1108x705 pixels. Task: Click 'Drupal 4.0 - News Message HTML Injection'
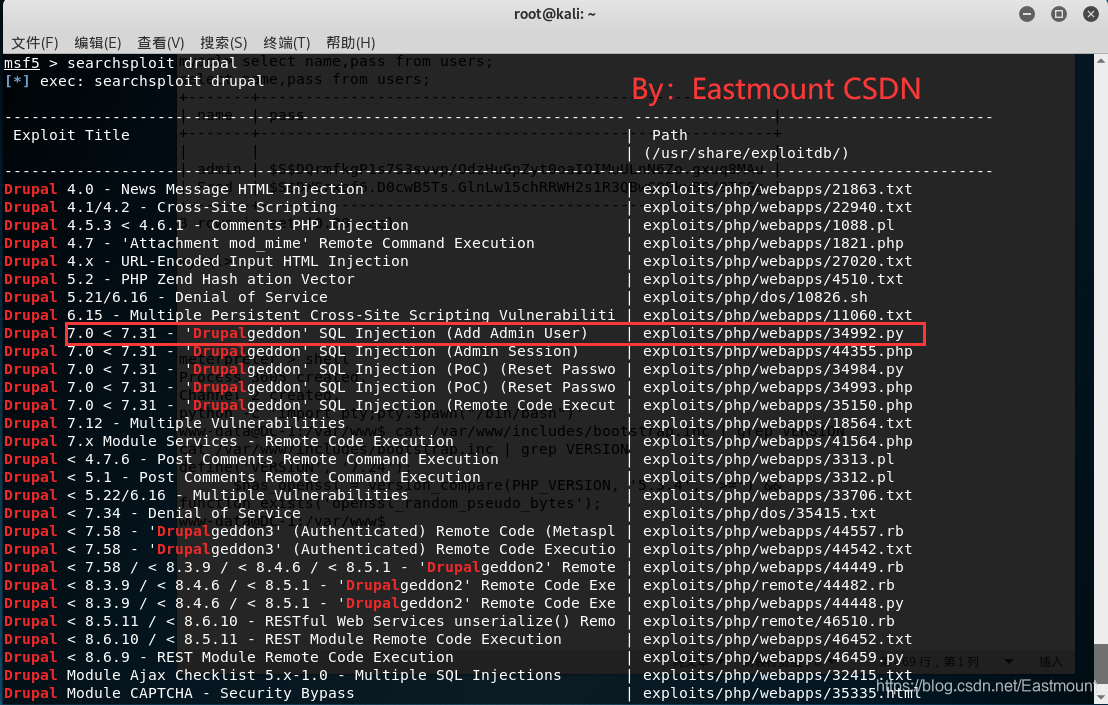(184, 189)
